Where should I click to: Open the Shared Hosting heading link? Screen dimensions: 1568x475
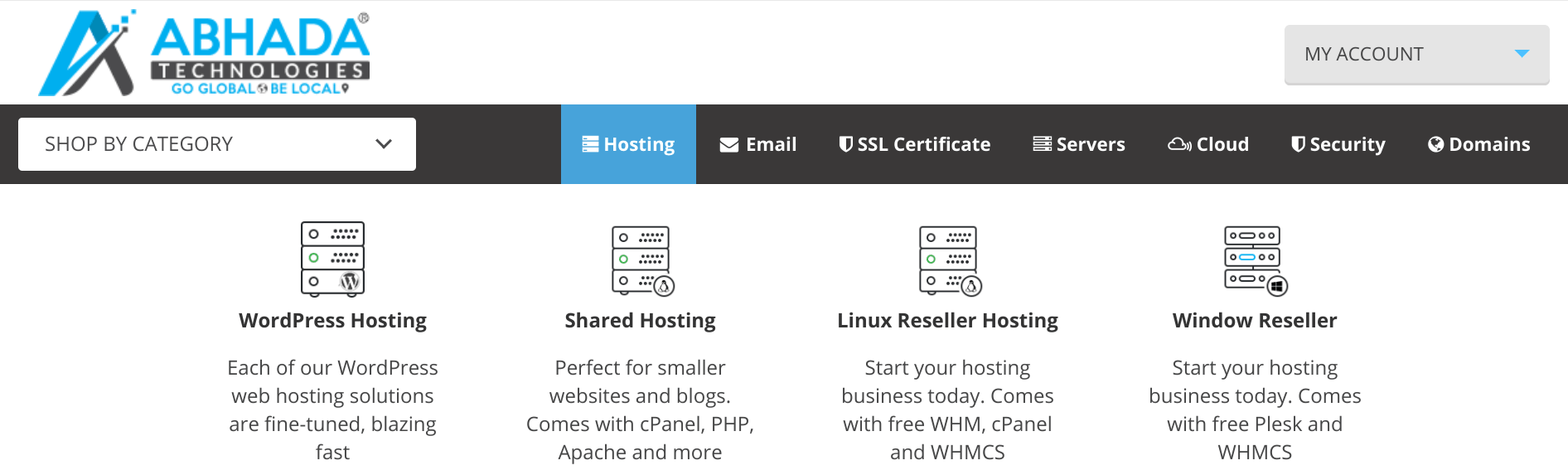[640, 321]
